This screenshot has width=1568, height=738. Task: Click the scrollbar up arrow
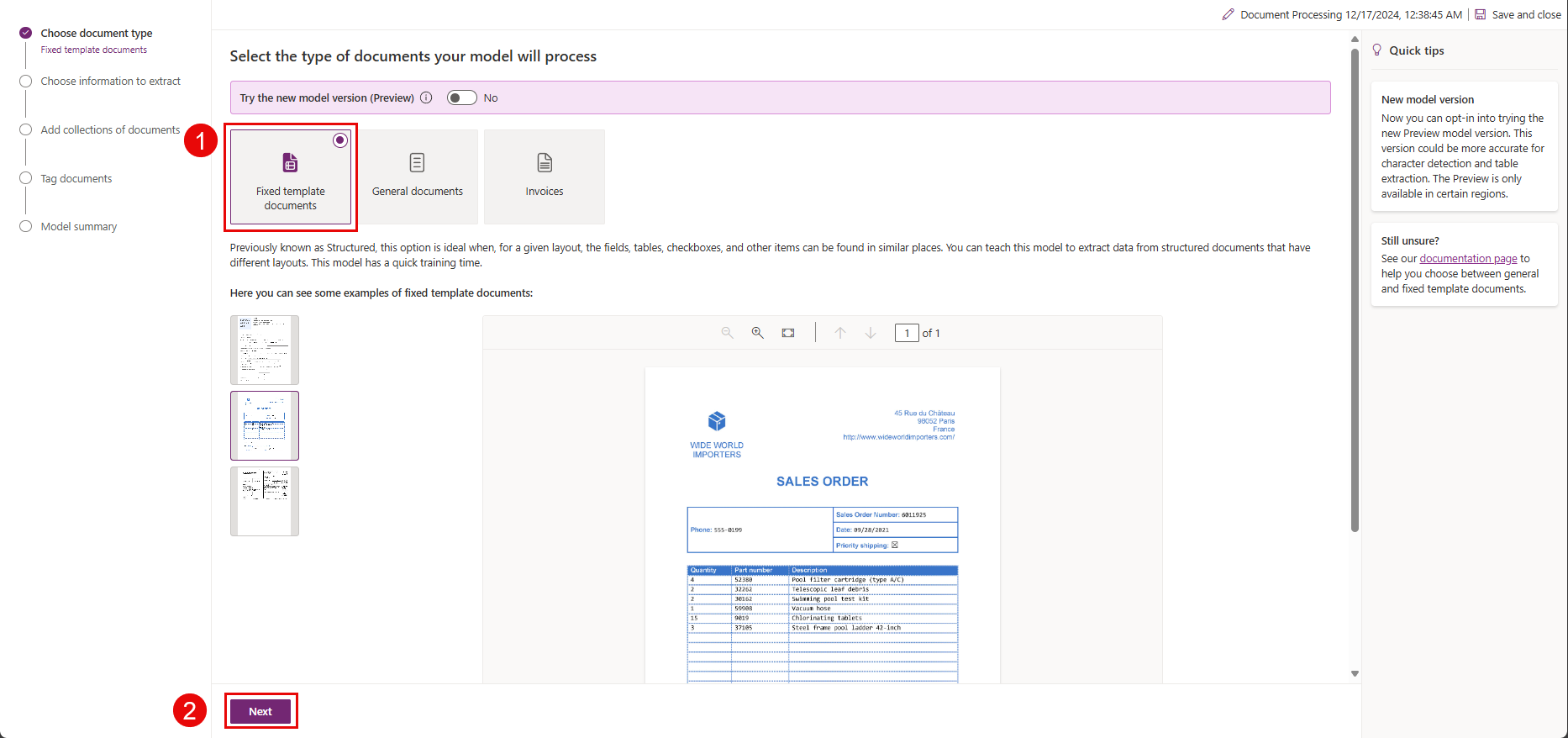(1355, 39)
